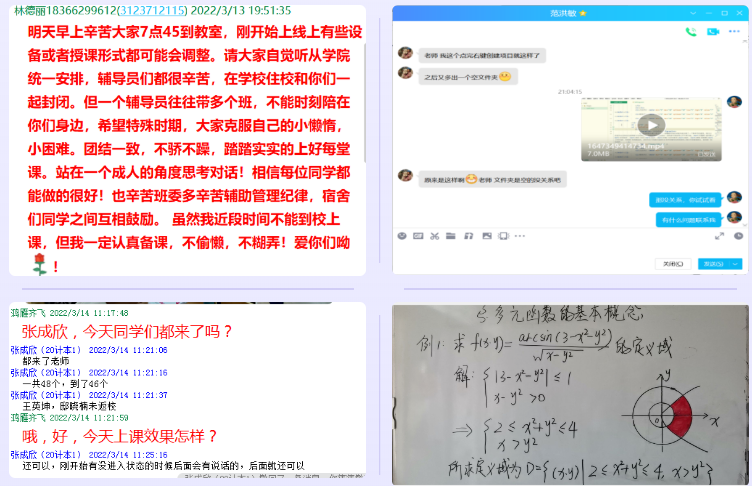Start a voice call with 范洪敏
Image resolution: width=752 pixels, height=486 pixels.
click(690, 31)
